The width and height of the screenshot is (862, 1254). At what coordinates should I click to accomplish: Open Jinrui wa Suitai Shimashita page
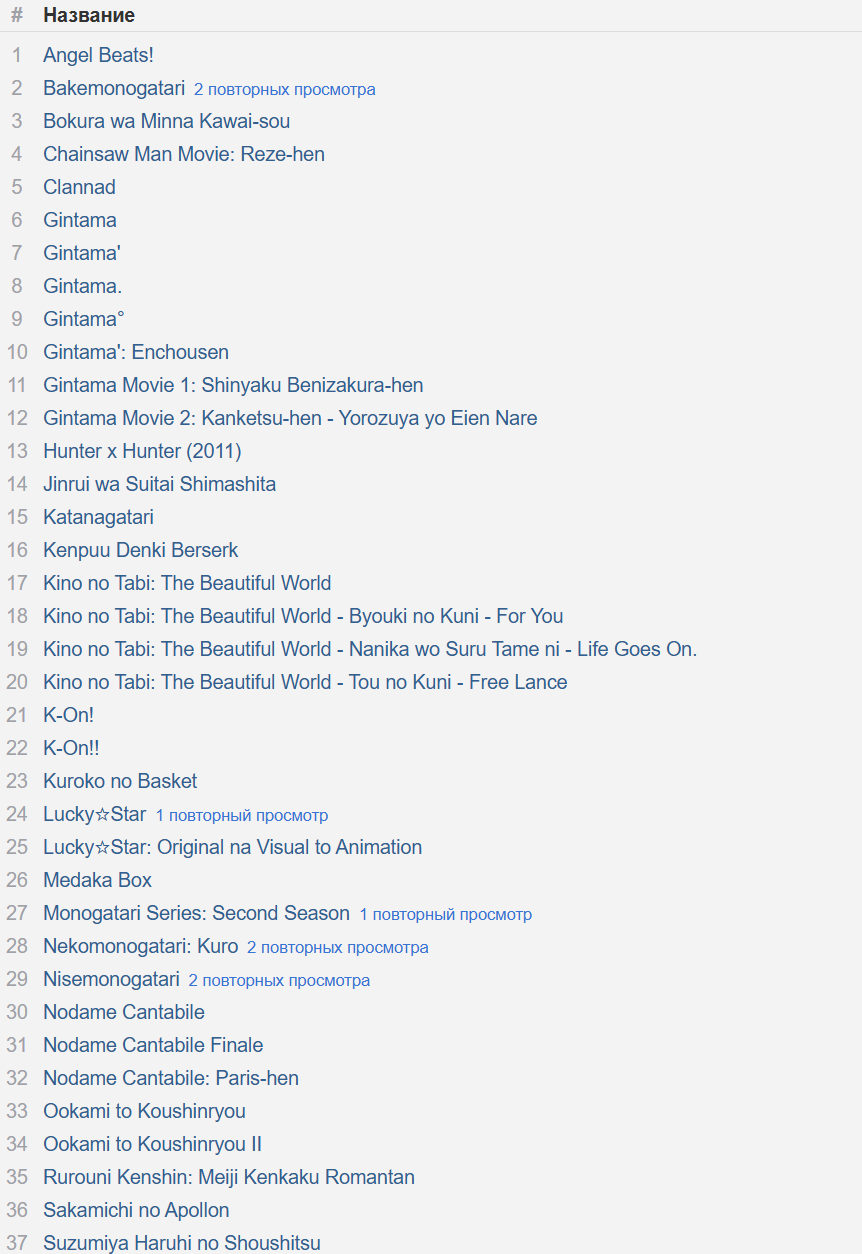point(159,484)
